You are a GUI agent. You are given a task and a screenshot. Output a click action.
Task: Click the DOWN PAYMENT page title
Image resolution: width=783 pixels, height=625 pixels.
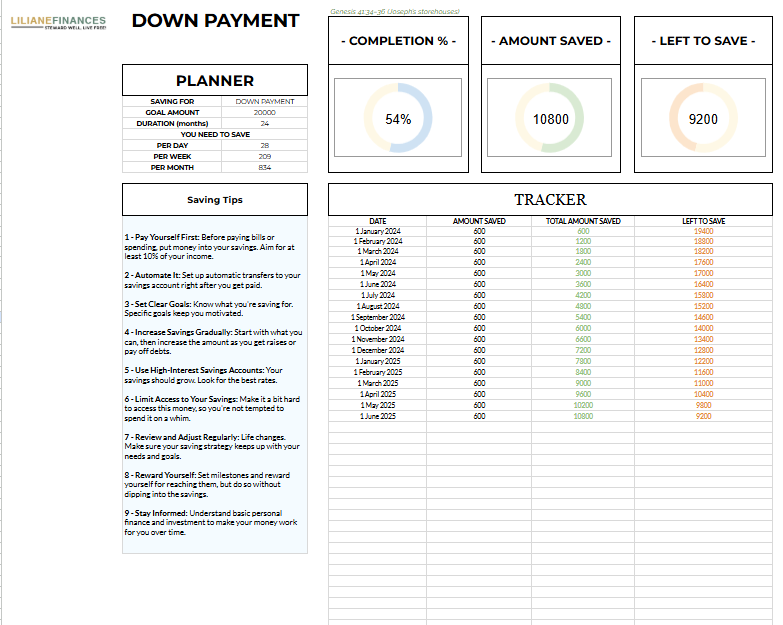click(x=215, y=21)
